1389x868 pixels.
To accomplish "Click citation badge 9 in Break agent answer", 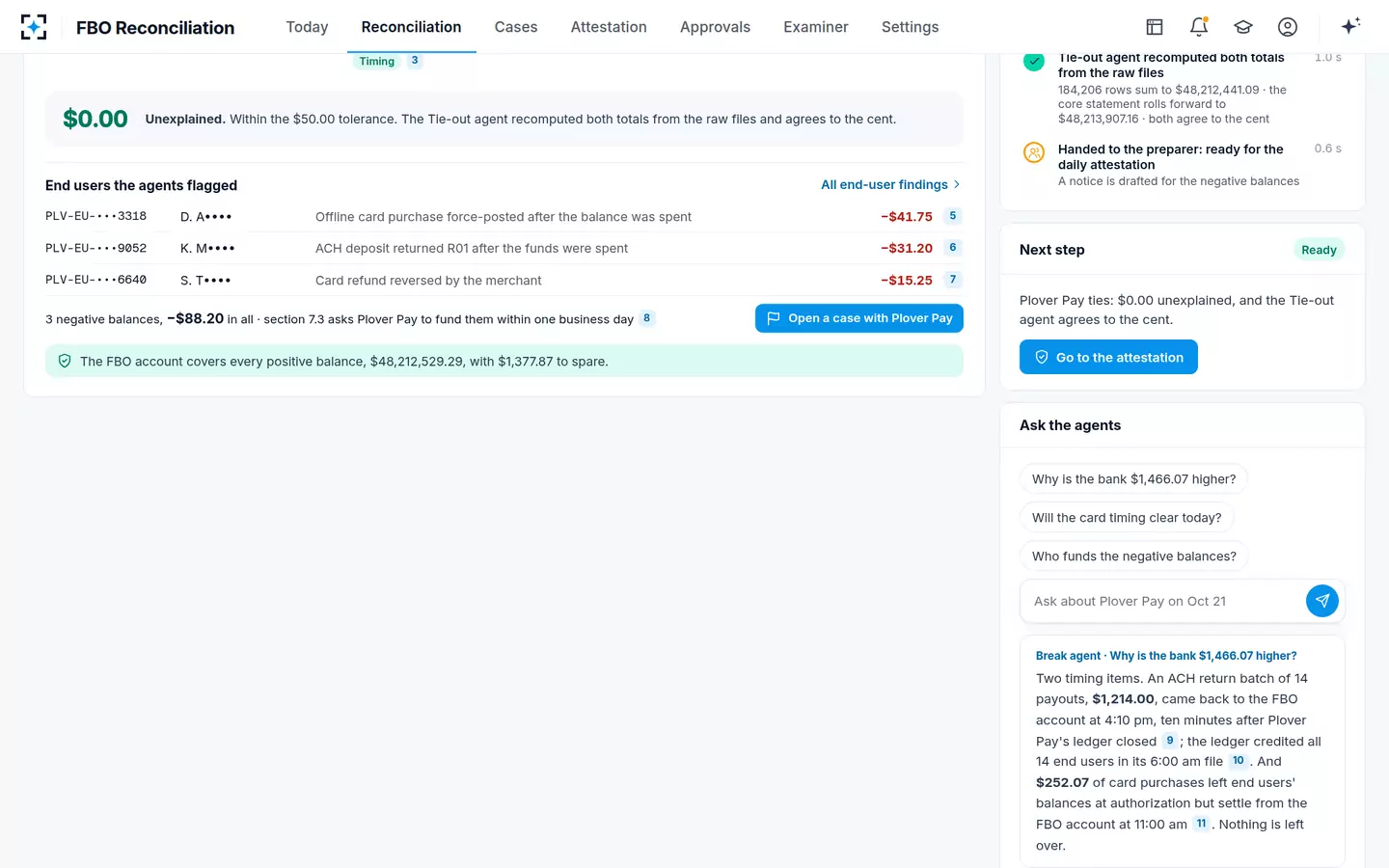I will [x=1169, y=741].
